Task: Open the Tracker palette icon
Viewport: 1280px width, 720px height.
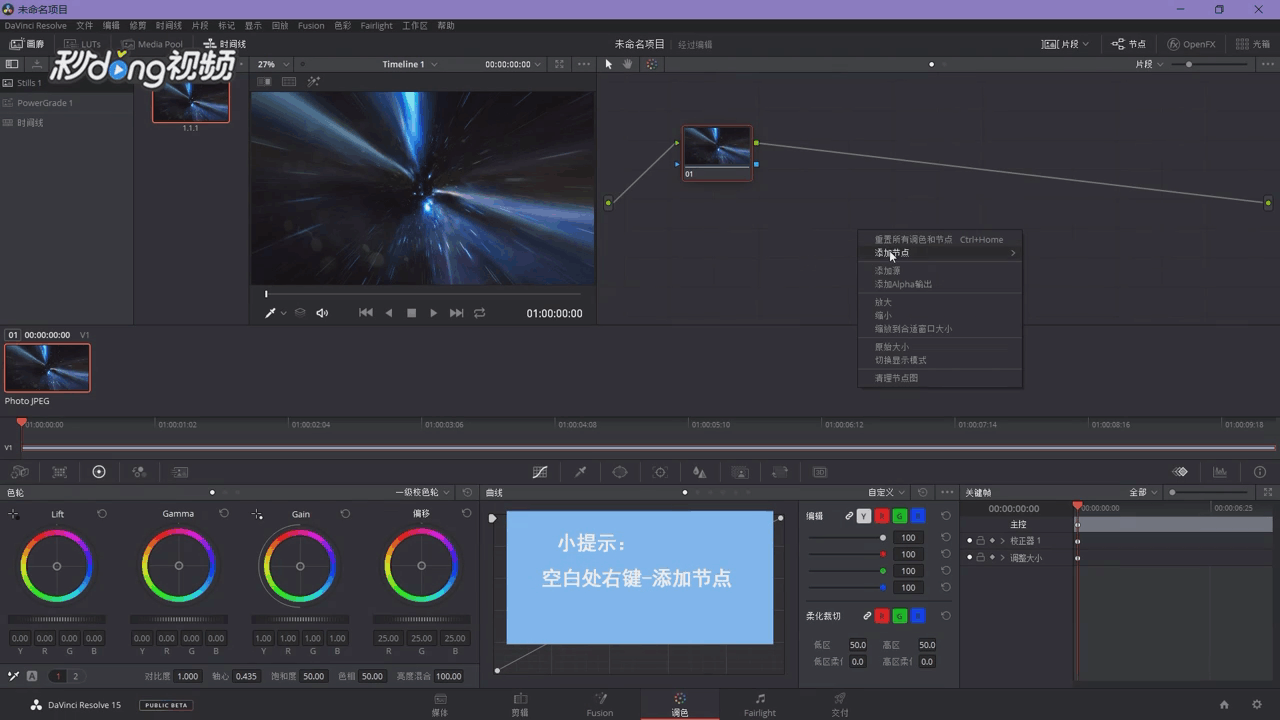Action: click(x=660, y=472)
